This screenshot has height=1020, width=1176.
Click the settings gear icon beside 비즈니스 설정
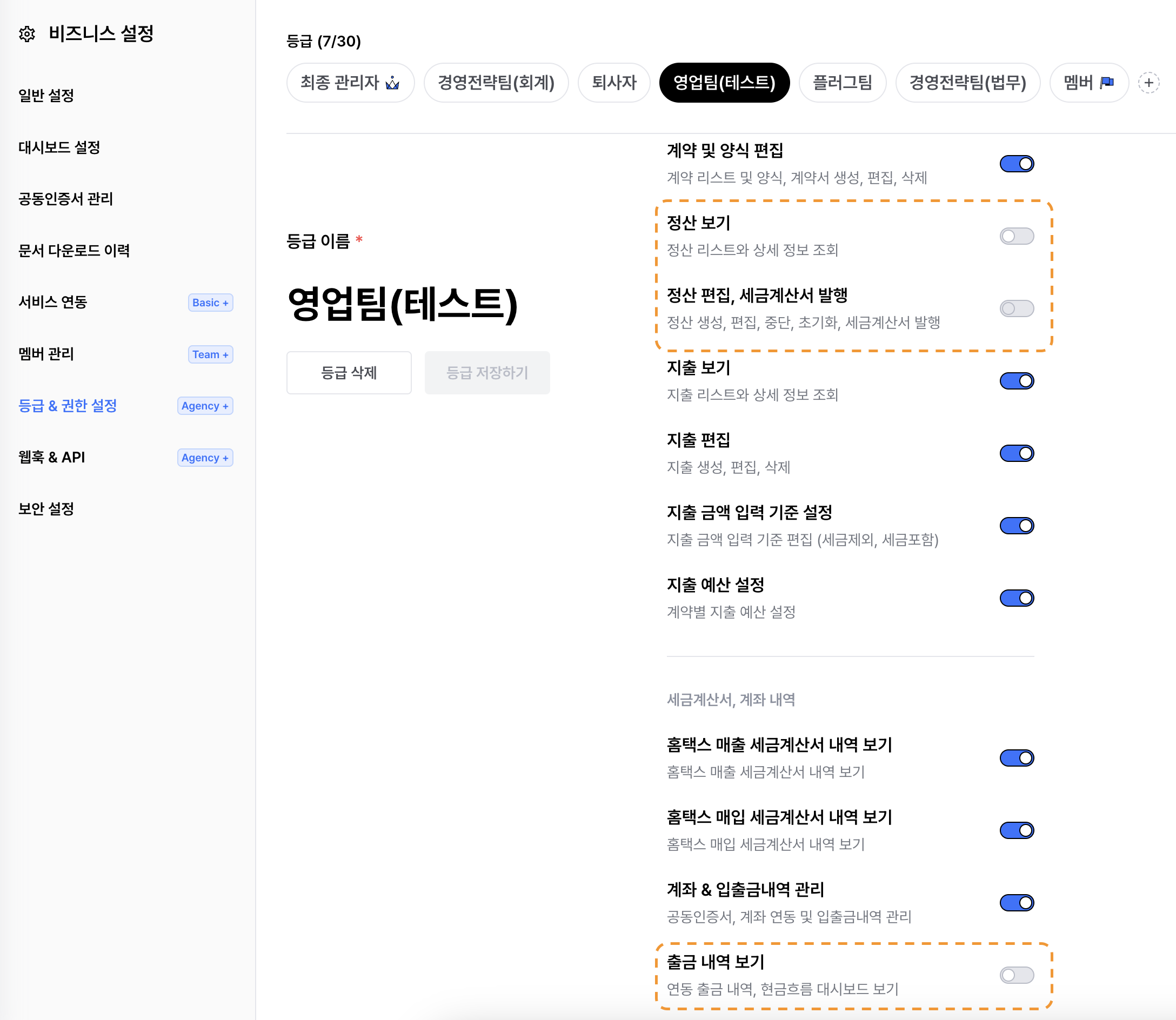point(27,34)
